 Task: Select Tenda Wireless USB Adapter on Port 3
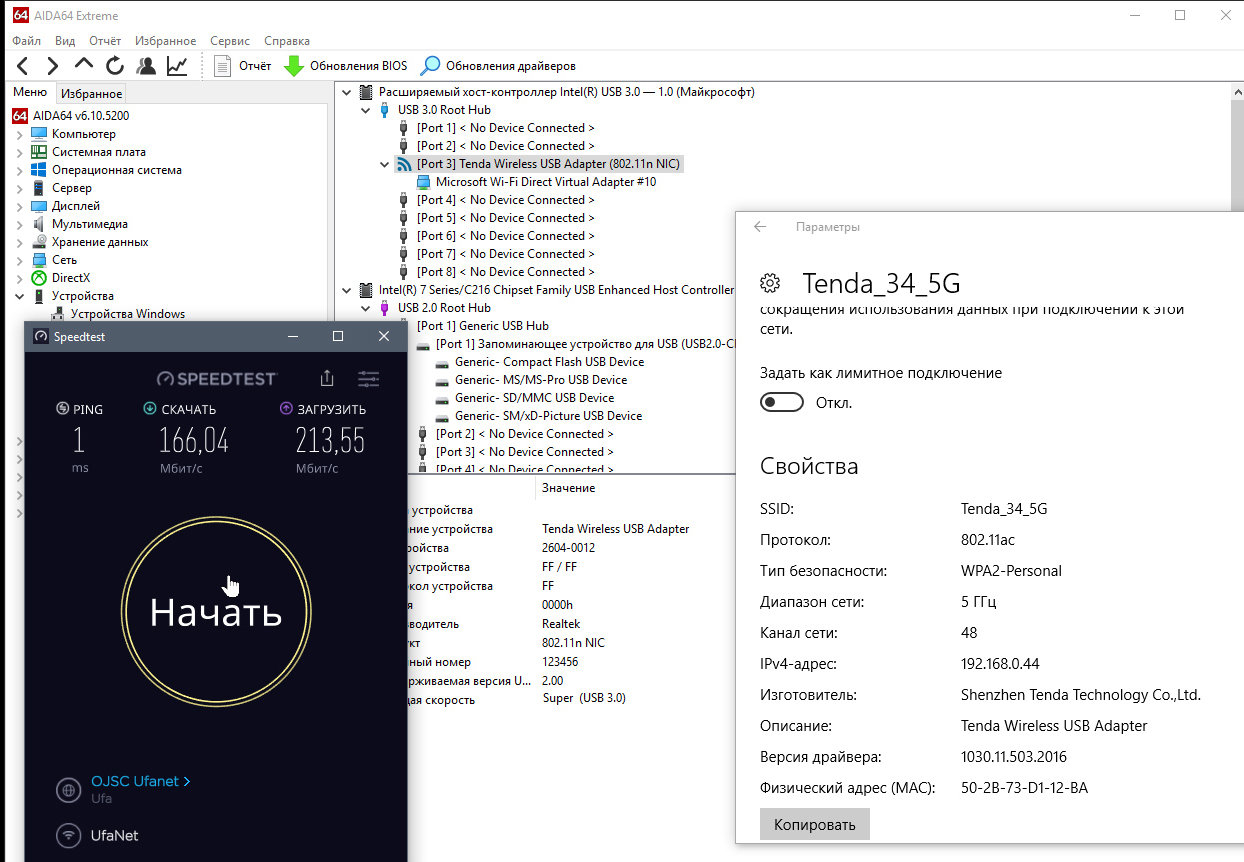click(x=549, y=164)
